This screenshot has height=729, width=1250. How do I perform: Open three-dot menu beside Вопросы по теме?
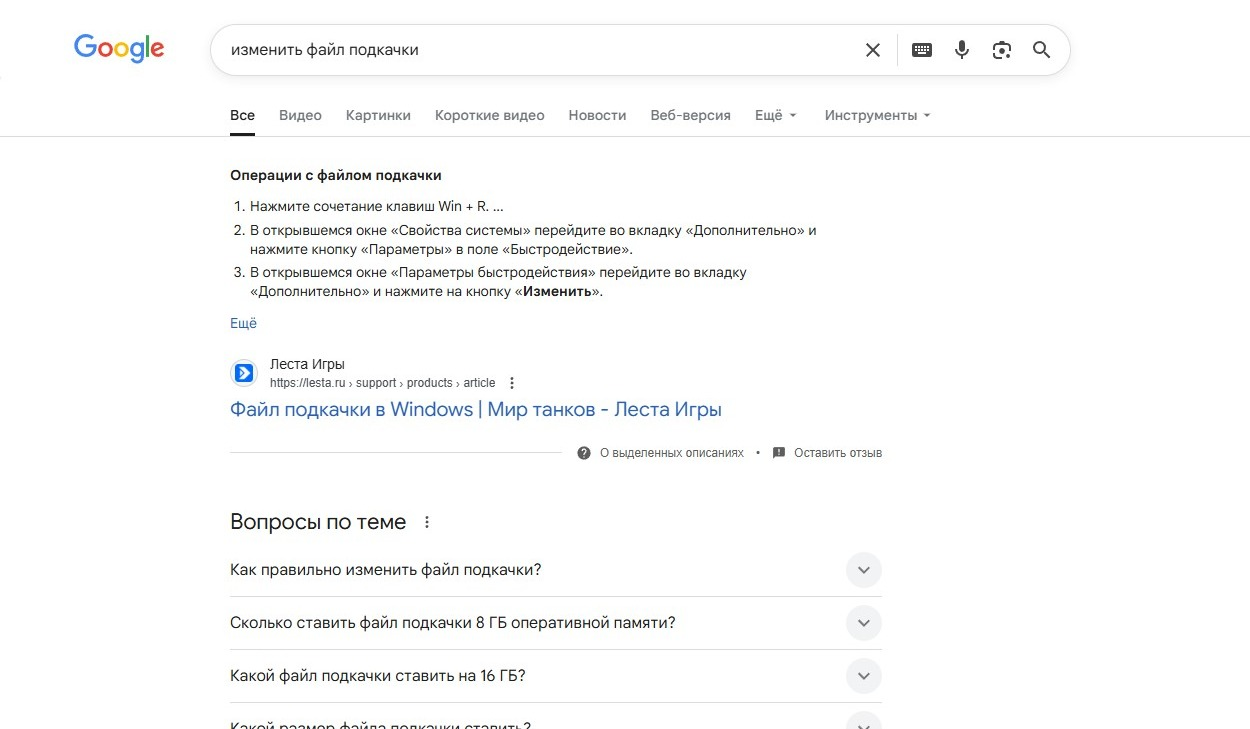(427, 522)
